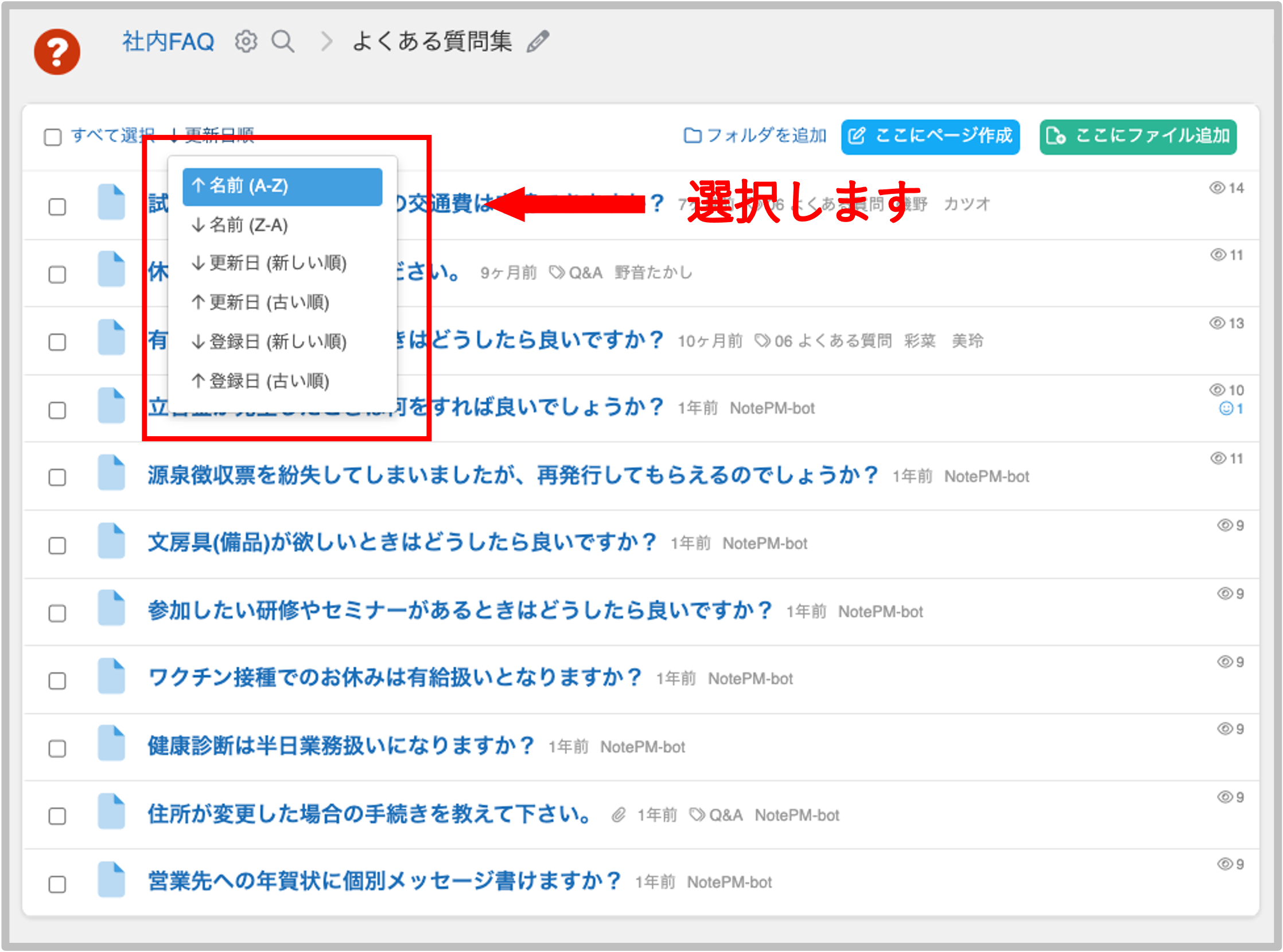Click the search magnifier icon
Screen dimensions: 1283x952
click(x=283, y=41)
